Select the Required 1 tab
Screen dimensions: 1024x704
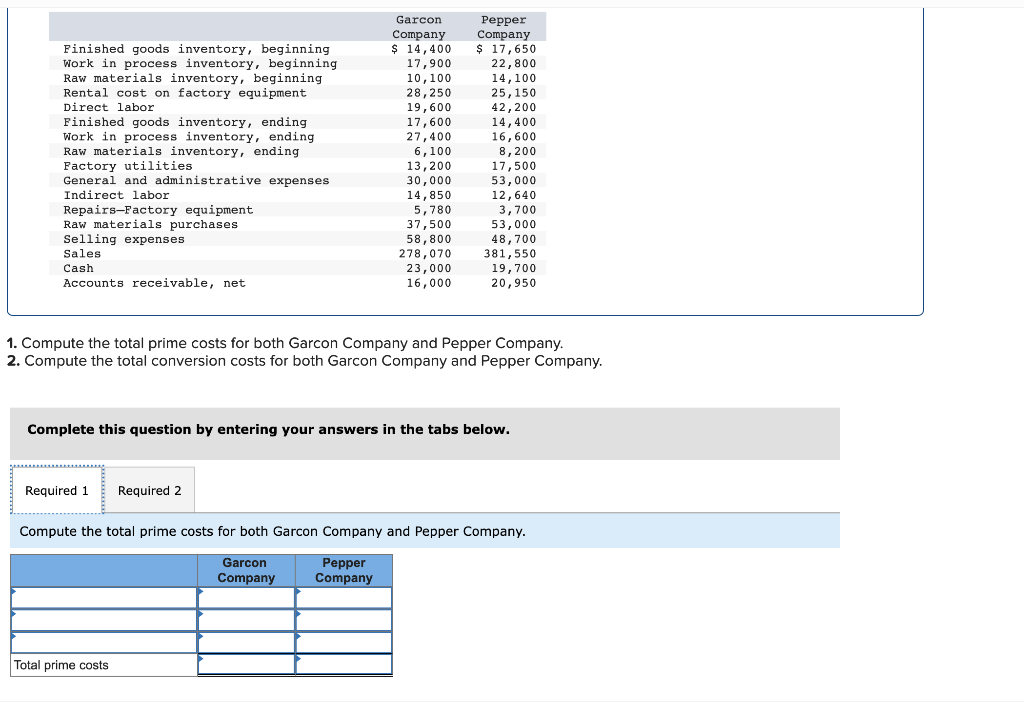point(56,490)
